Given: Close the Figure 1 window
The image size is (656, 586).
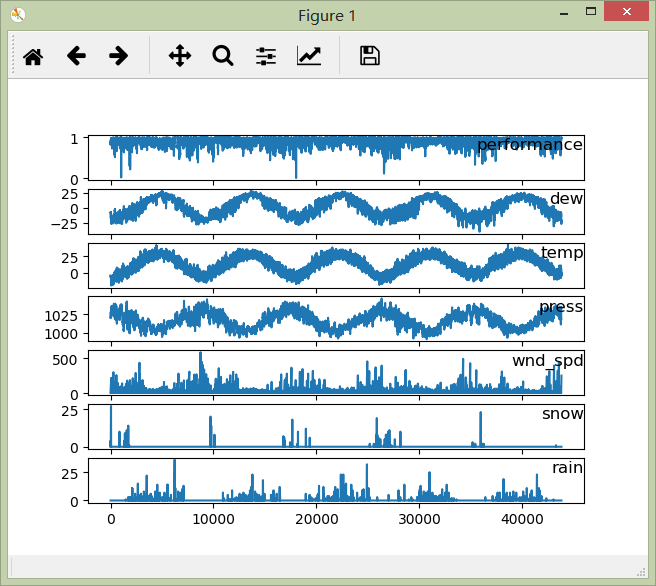Looking at the screenshot, I should (x=628, y=12).
